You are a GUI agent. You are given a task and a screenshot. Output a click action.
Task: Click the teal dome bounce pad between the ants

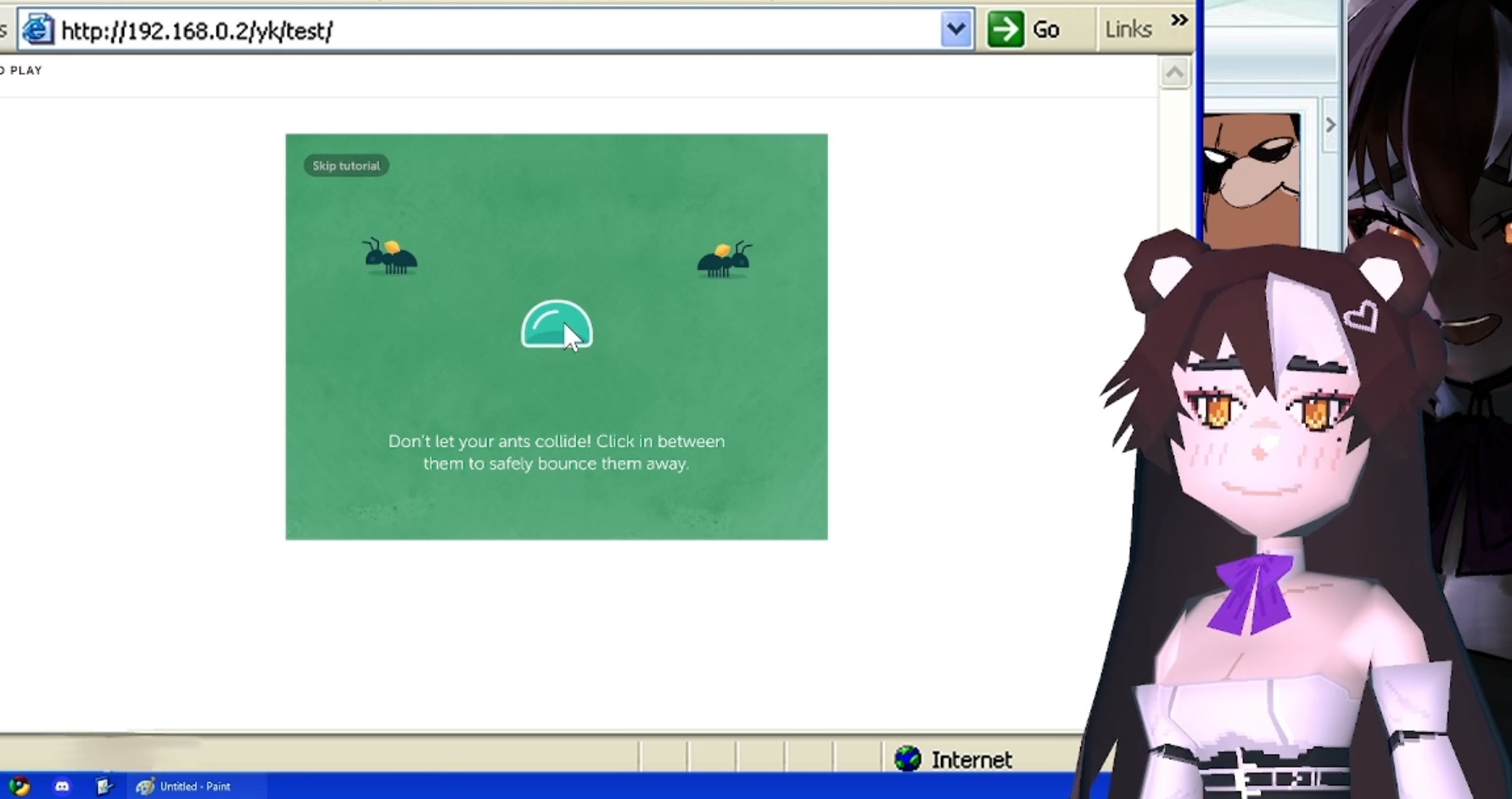click(x=557, y=324)
